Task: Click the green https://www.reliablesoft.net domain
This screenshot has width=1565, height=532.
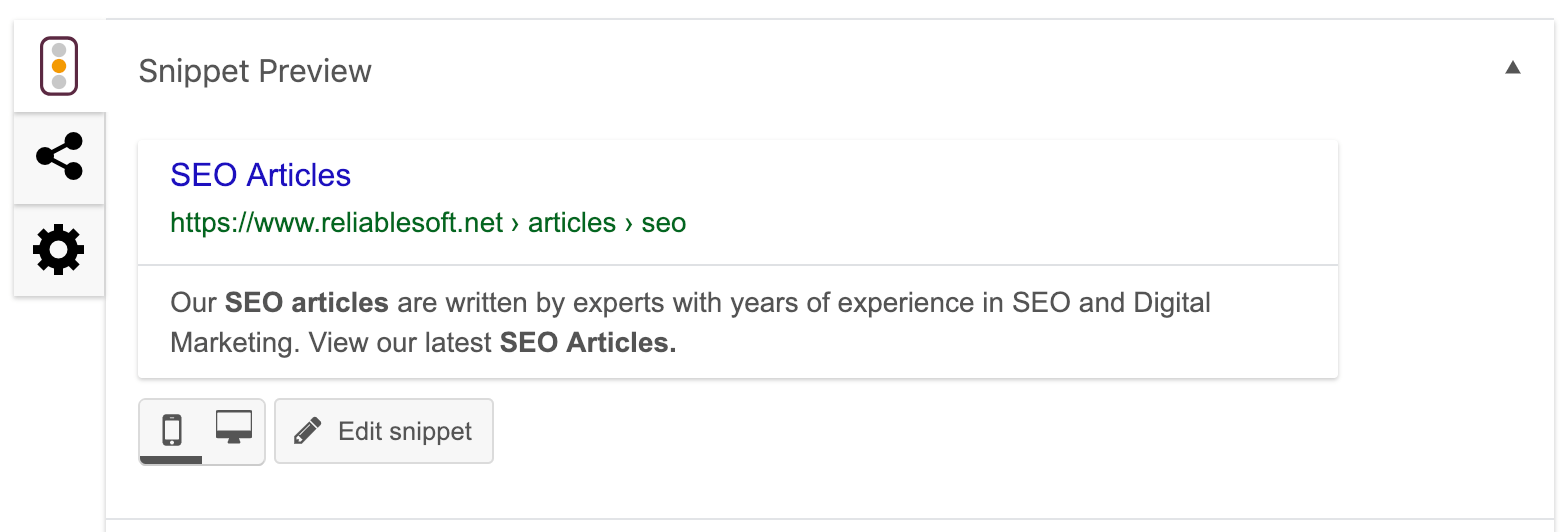Action: point(337,222)
